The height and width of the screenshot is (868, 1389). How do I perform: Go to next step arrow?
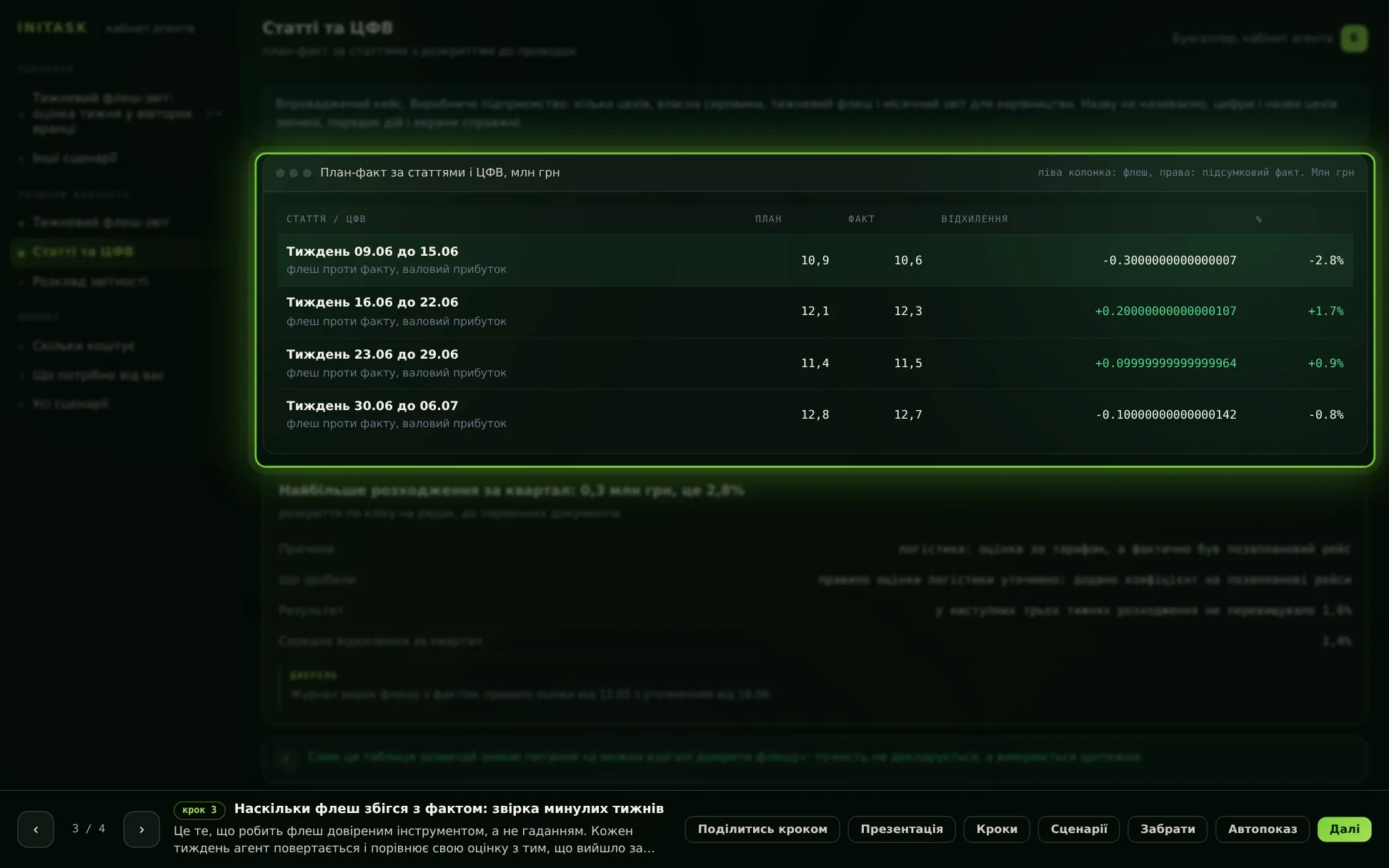141,829
